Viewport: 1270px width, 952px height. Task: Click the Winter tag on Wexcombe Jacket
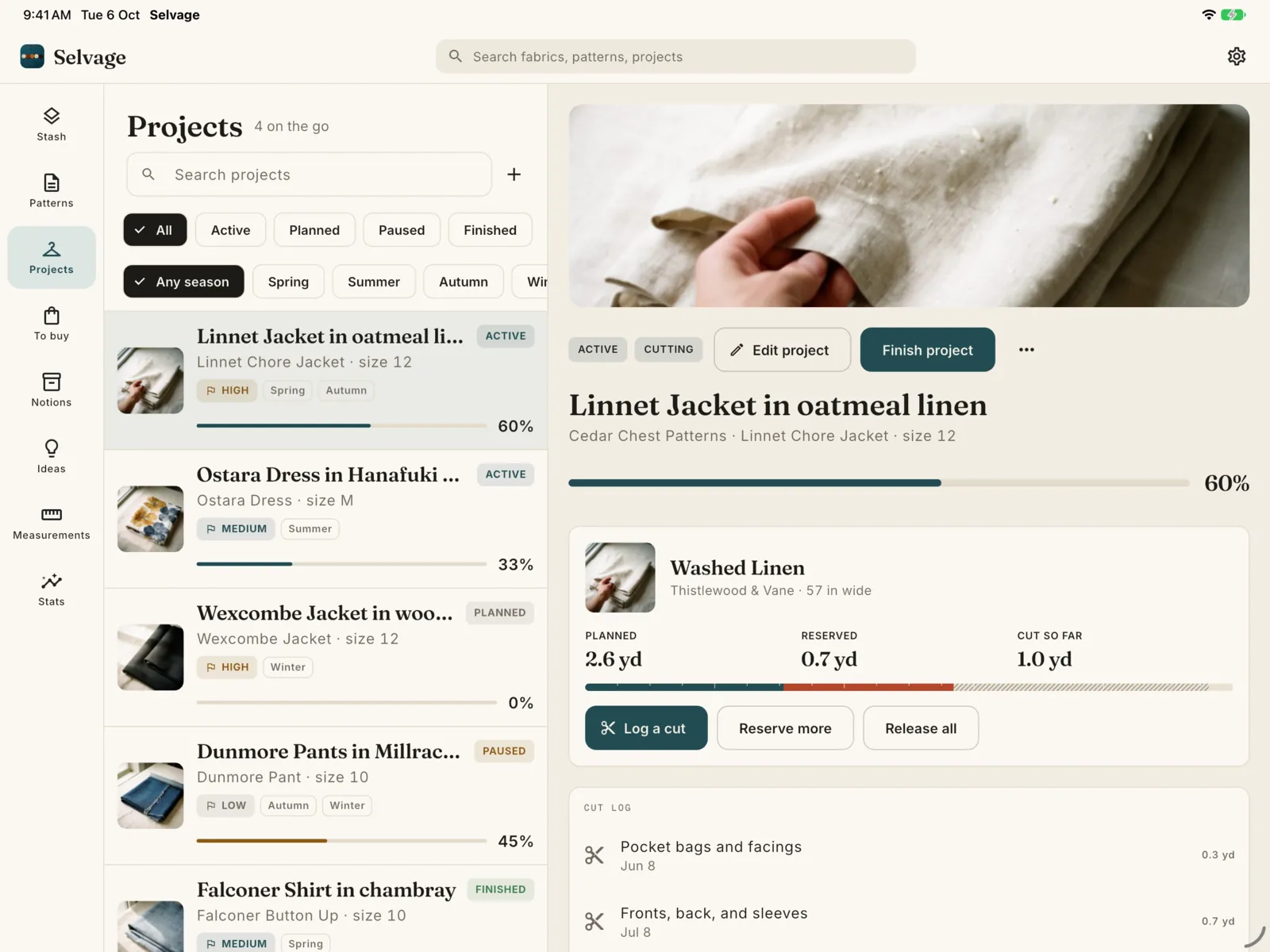pyautogui.click(x=287, y=667)
